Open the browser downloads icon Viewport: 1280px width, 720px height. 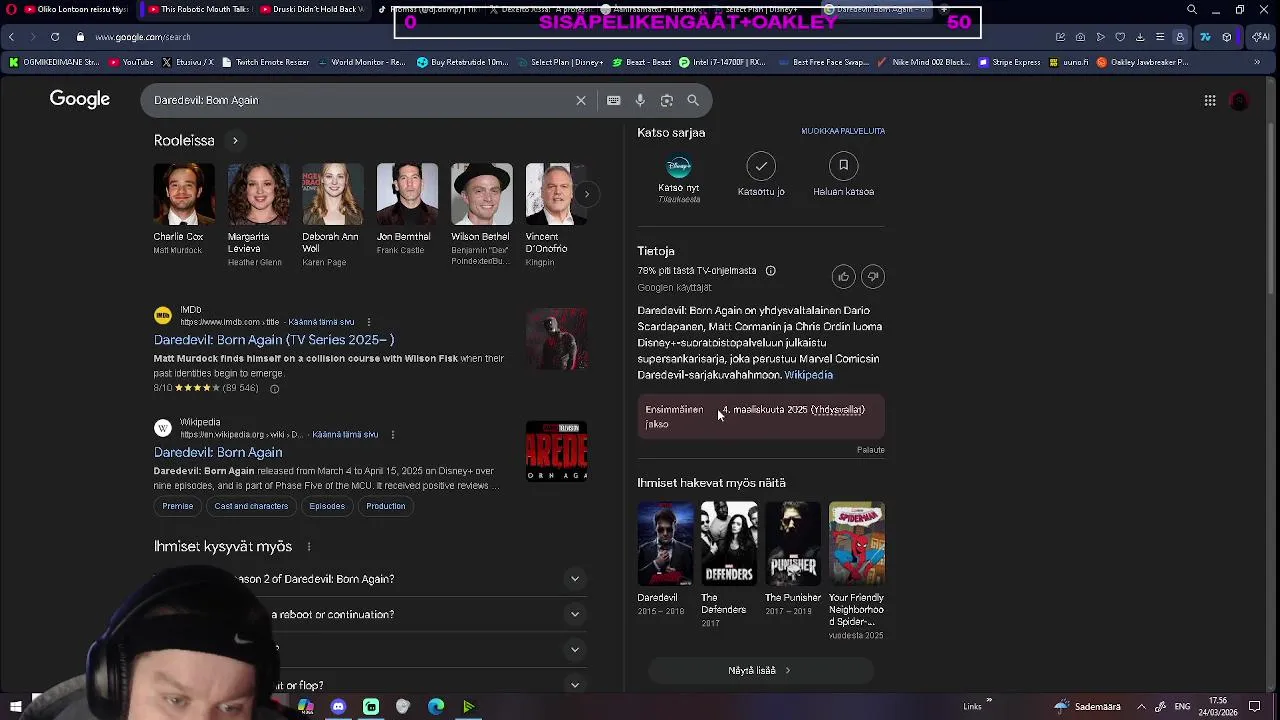pos(1140,37)
